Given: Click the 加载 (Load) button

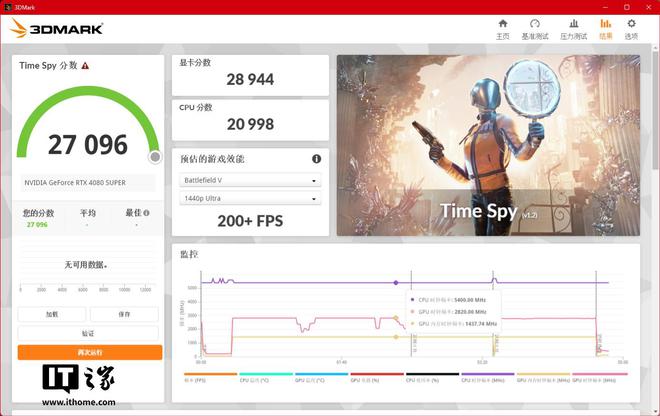Looking at the screenshot, I should [x=52, y=314].
